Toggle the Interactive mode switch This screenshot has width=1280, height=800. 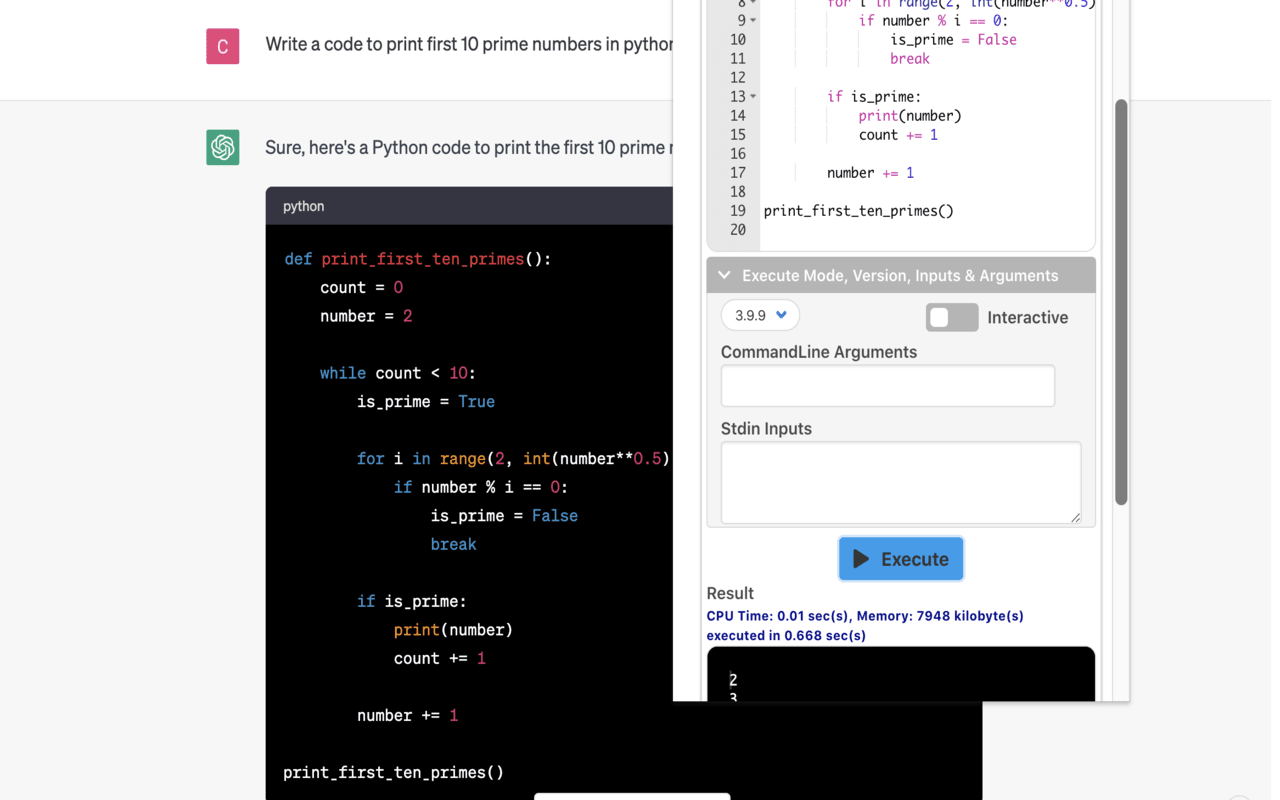(x=952, y=317)
